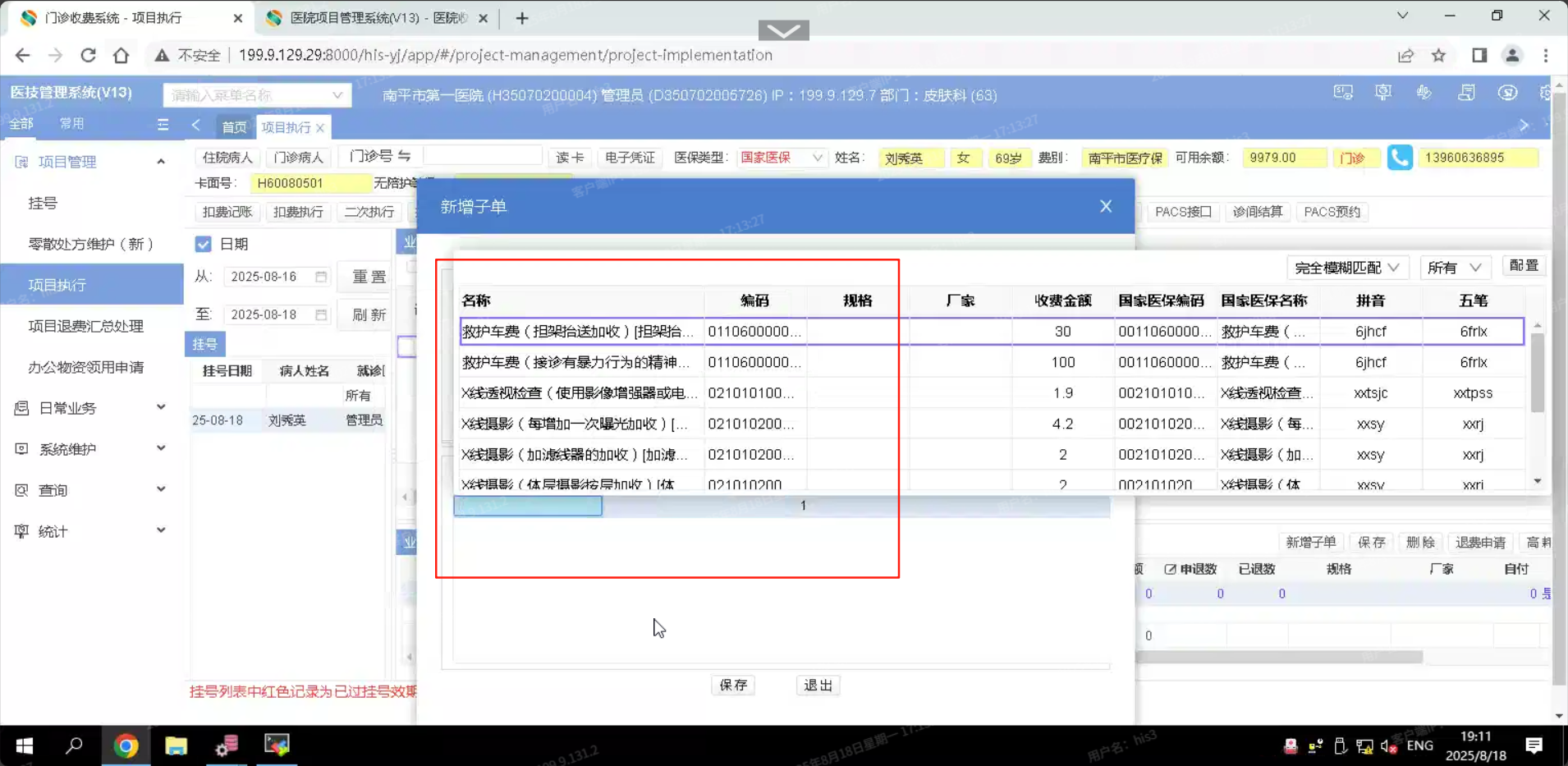Click the receipt document icon in header
Image resolution: width=1568 pixels, height=766 pixels.
[1466, 93]
